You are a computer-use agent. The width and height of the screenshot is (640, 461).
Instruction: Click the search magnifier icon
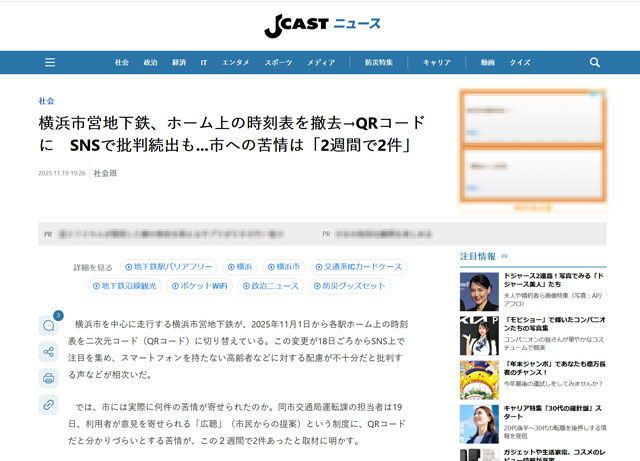[595, 62]
